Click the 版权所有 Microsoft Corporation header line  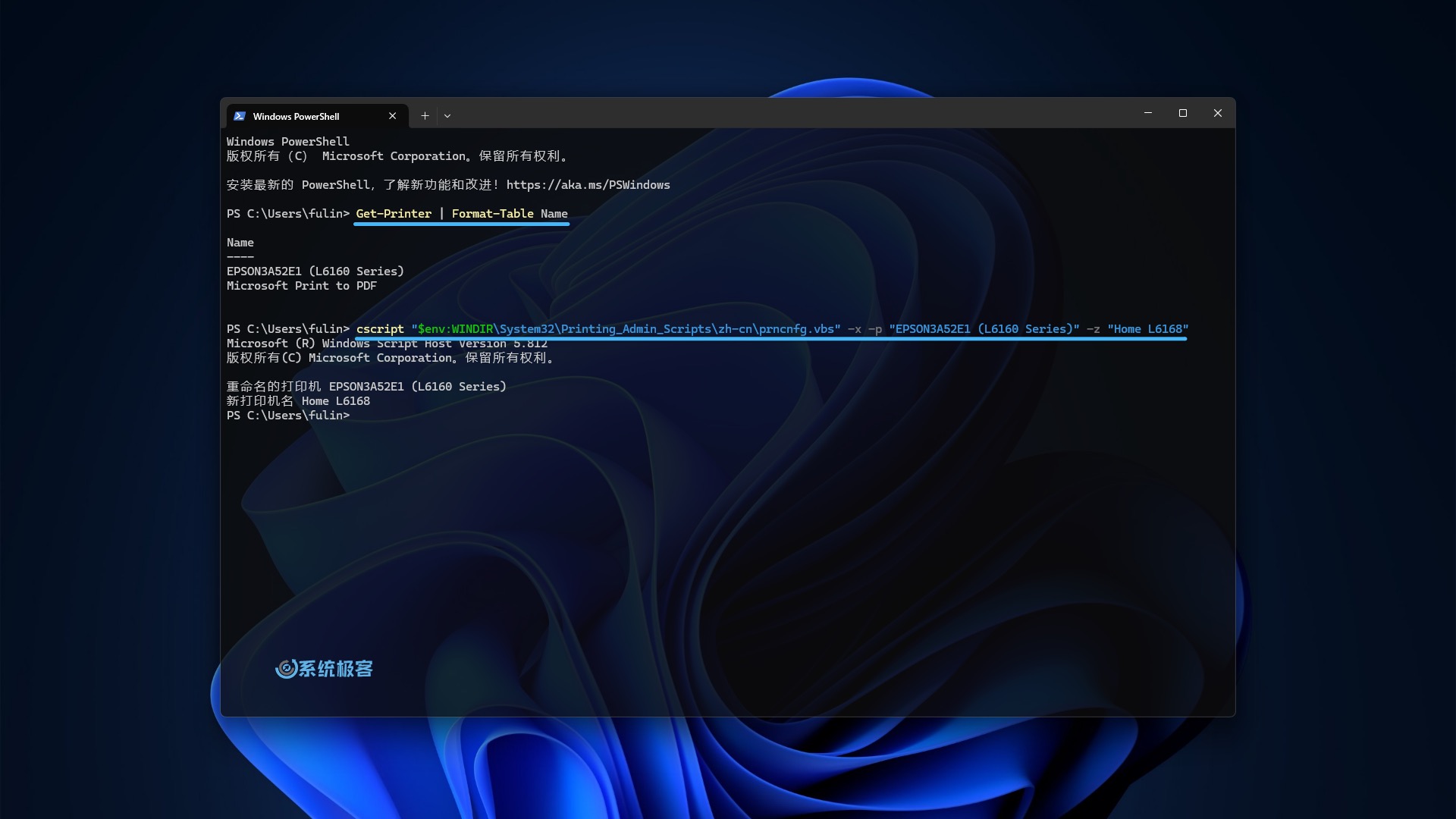pos(397,156)
